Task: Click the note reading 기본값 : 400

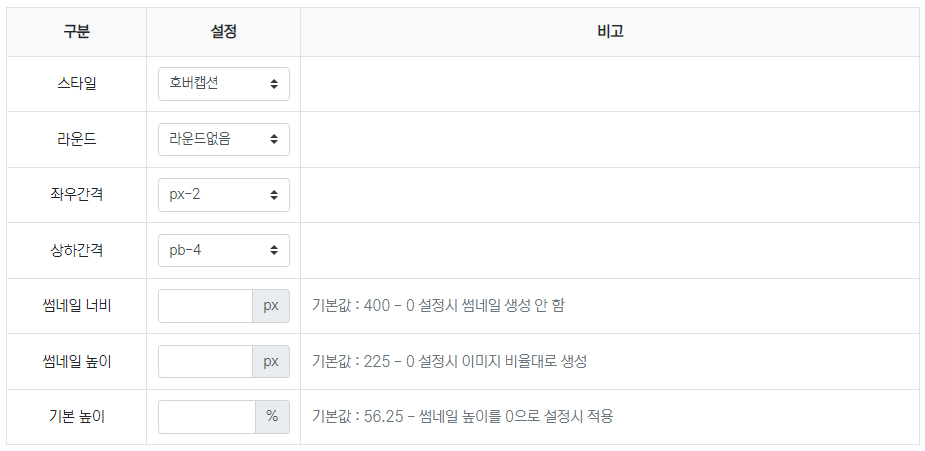Action: (x=438, y=306)
